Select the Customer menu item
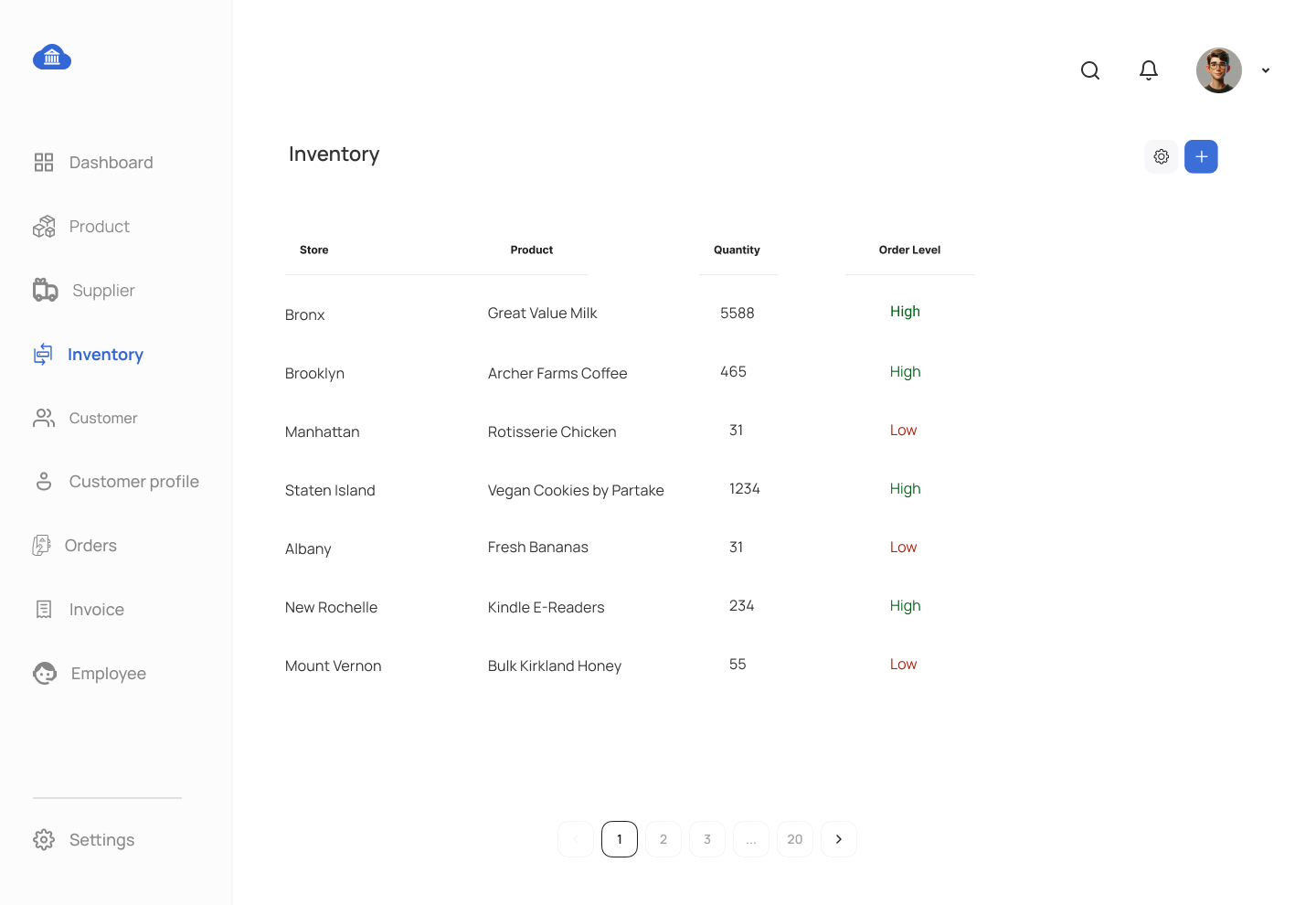1316x905 pixels. [103, 418]
